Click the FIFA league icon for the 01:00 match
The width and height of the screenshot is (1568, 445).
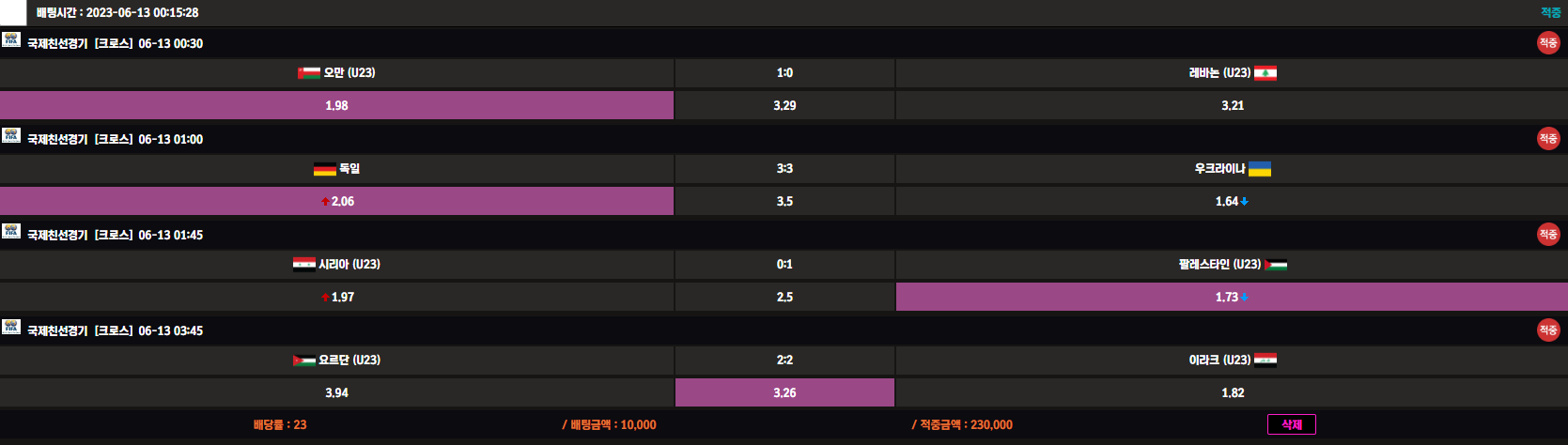pos(11,136)
